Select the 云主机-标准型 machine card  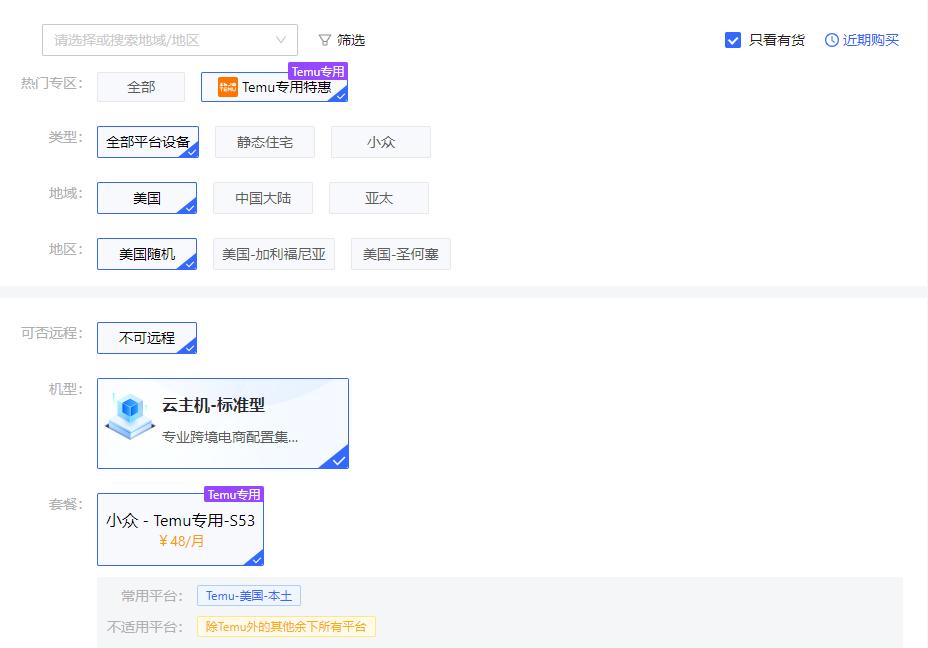pyautogui.click(x=223, y=424)
